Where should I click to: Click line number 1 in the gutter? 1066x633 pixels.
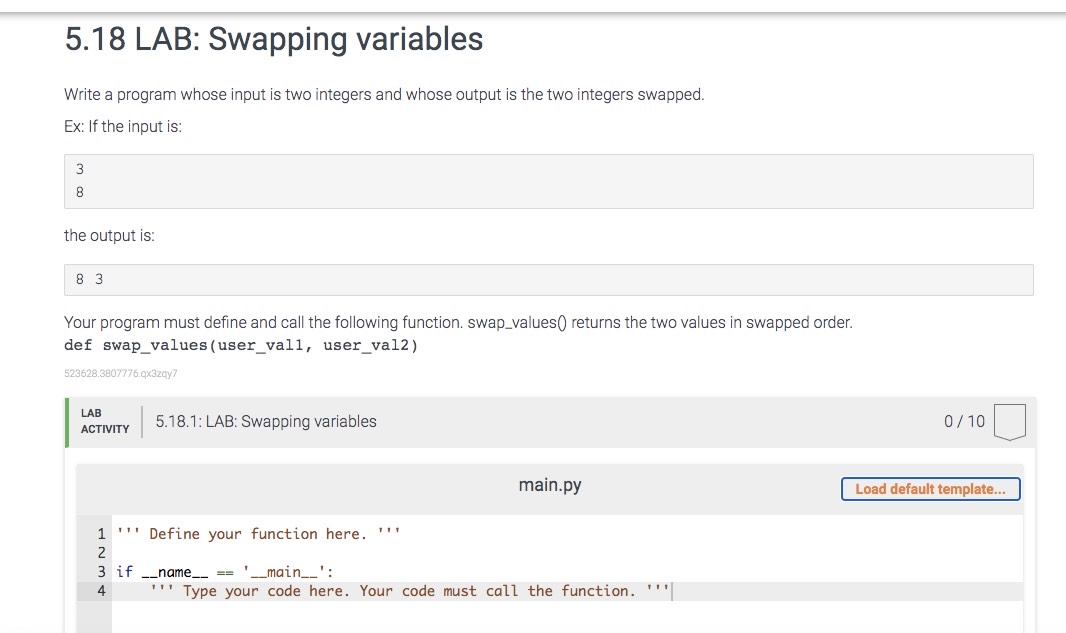[x=101, y=534]
